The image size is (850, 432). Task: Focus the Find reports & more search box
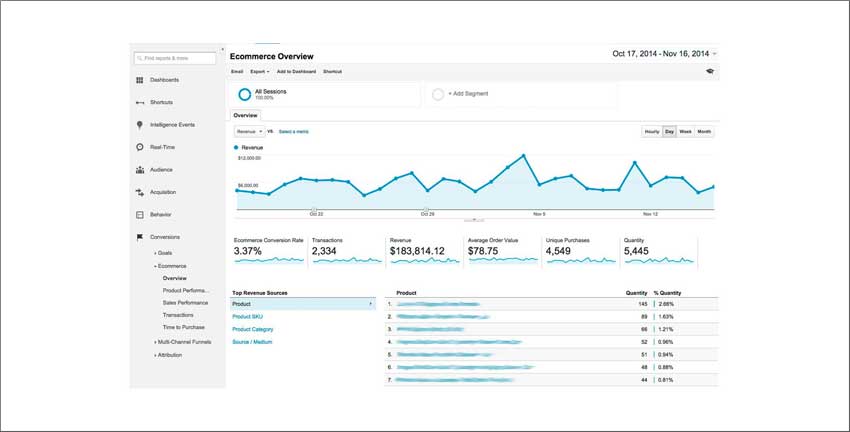tap(175, 58)
